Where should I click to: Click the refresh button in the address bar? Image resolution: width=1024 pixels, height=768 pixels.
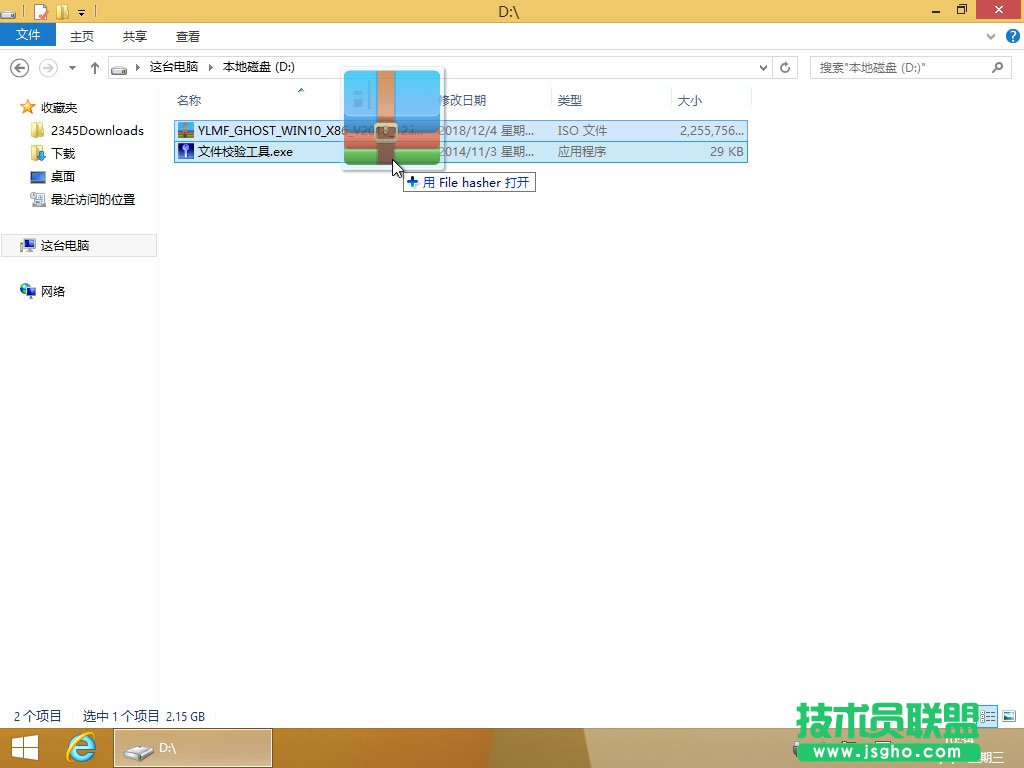pos(786,67)
